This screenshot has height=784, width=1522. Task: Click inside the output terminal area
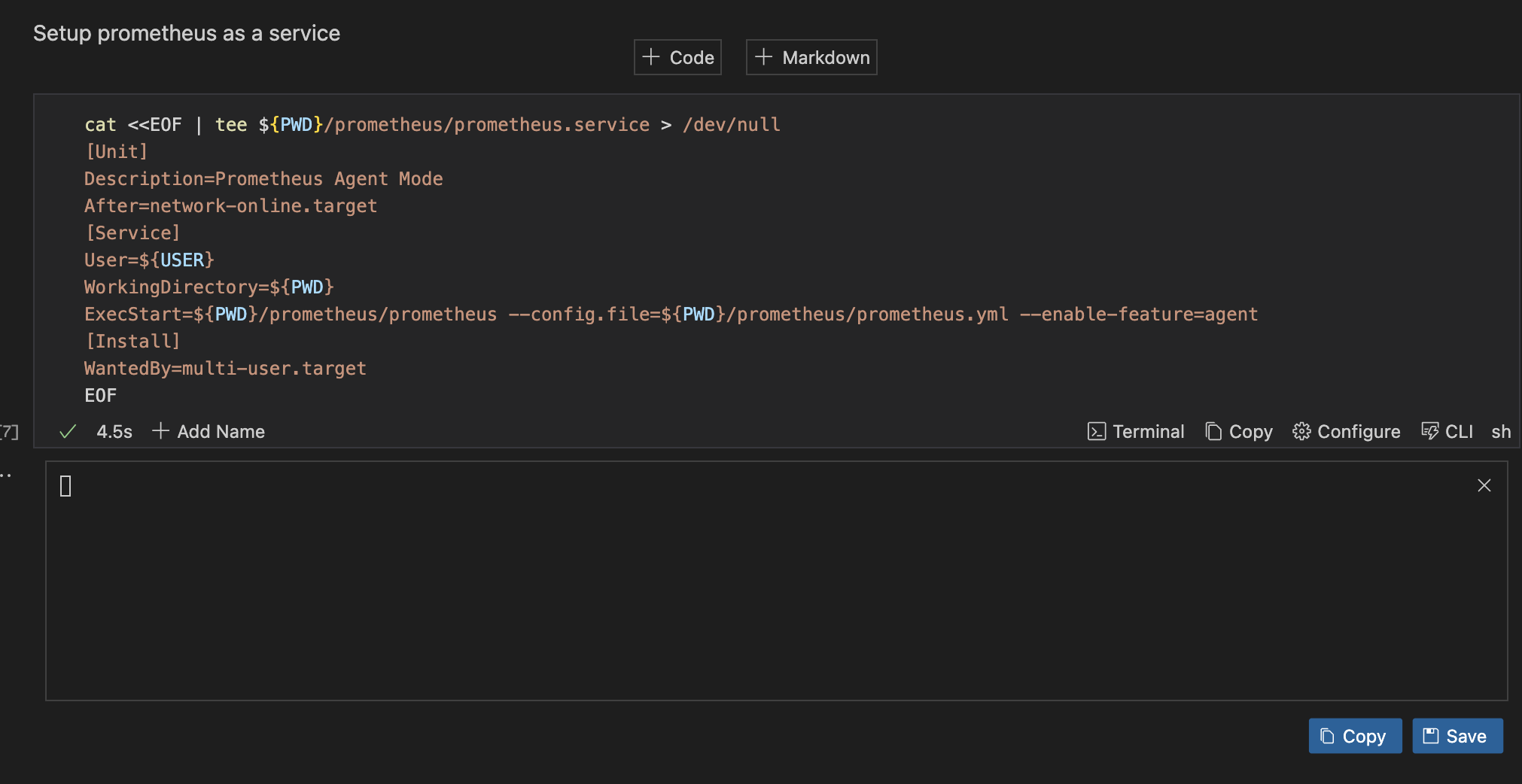tap(777, 581)
